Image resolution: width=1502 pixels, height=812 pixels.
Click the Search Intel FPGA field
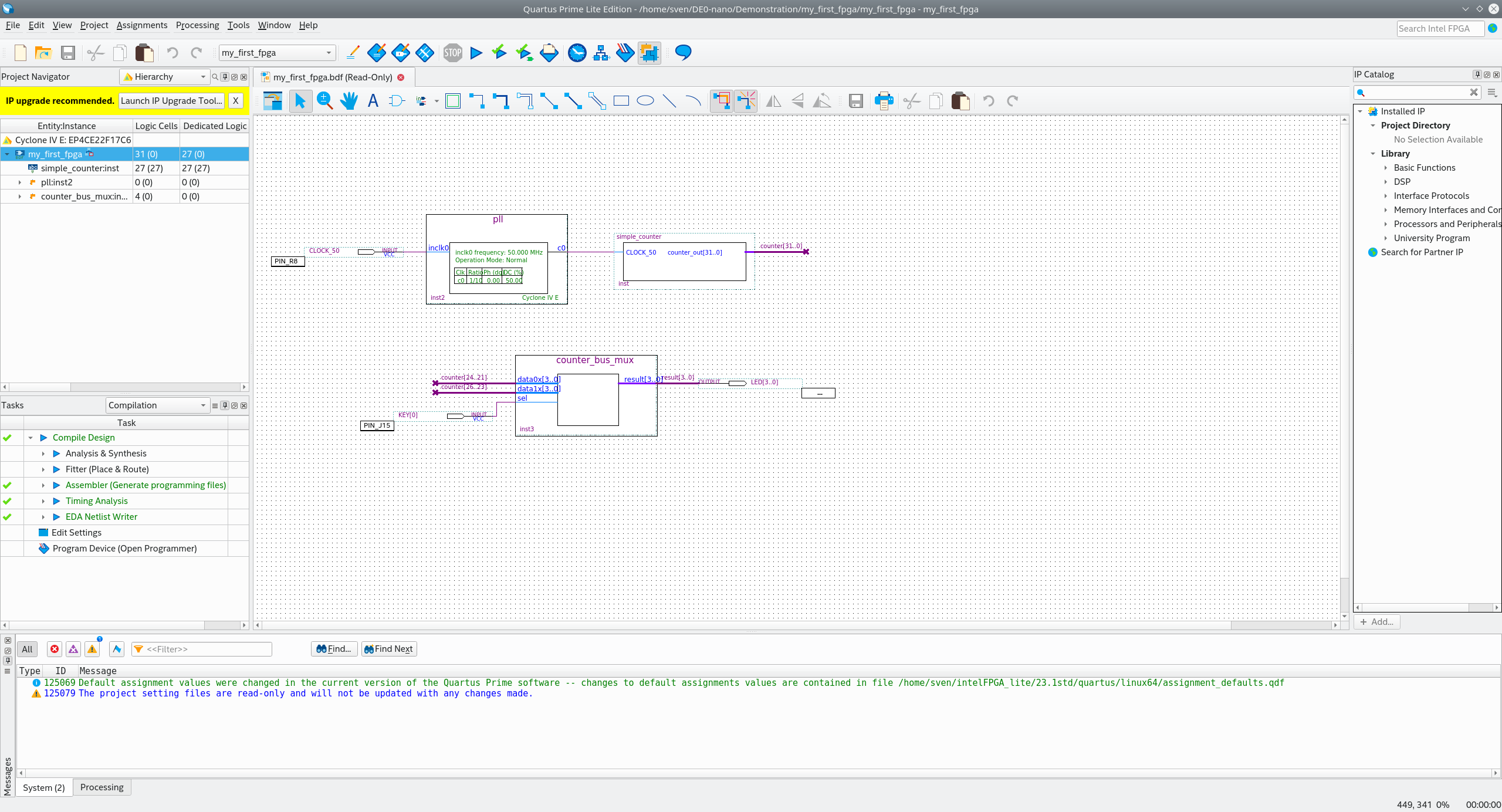[x=1440, y=29]
